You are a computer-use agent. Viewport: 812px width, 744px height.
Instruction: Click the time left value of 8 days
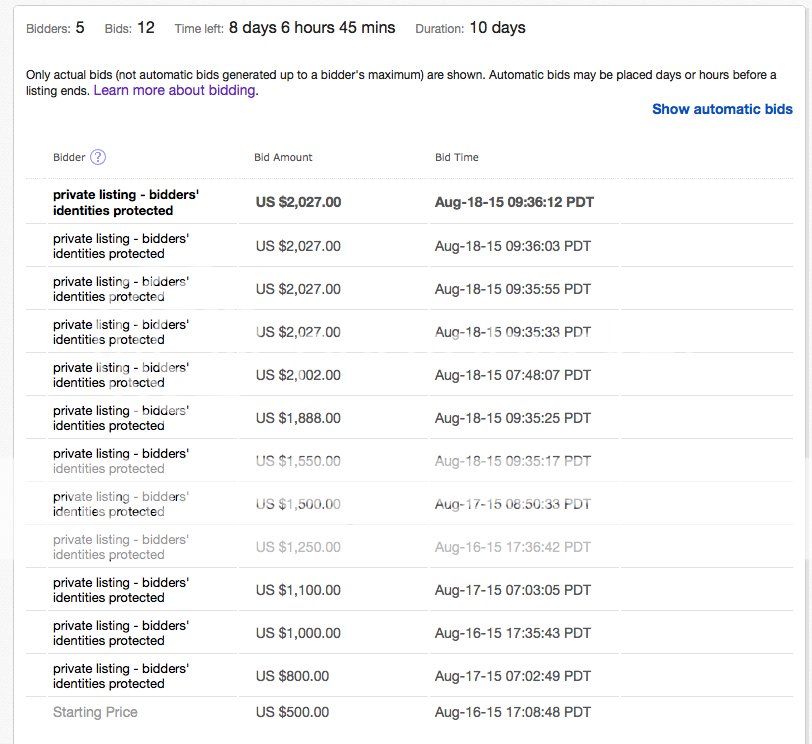coord(311,28)
